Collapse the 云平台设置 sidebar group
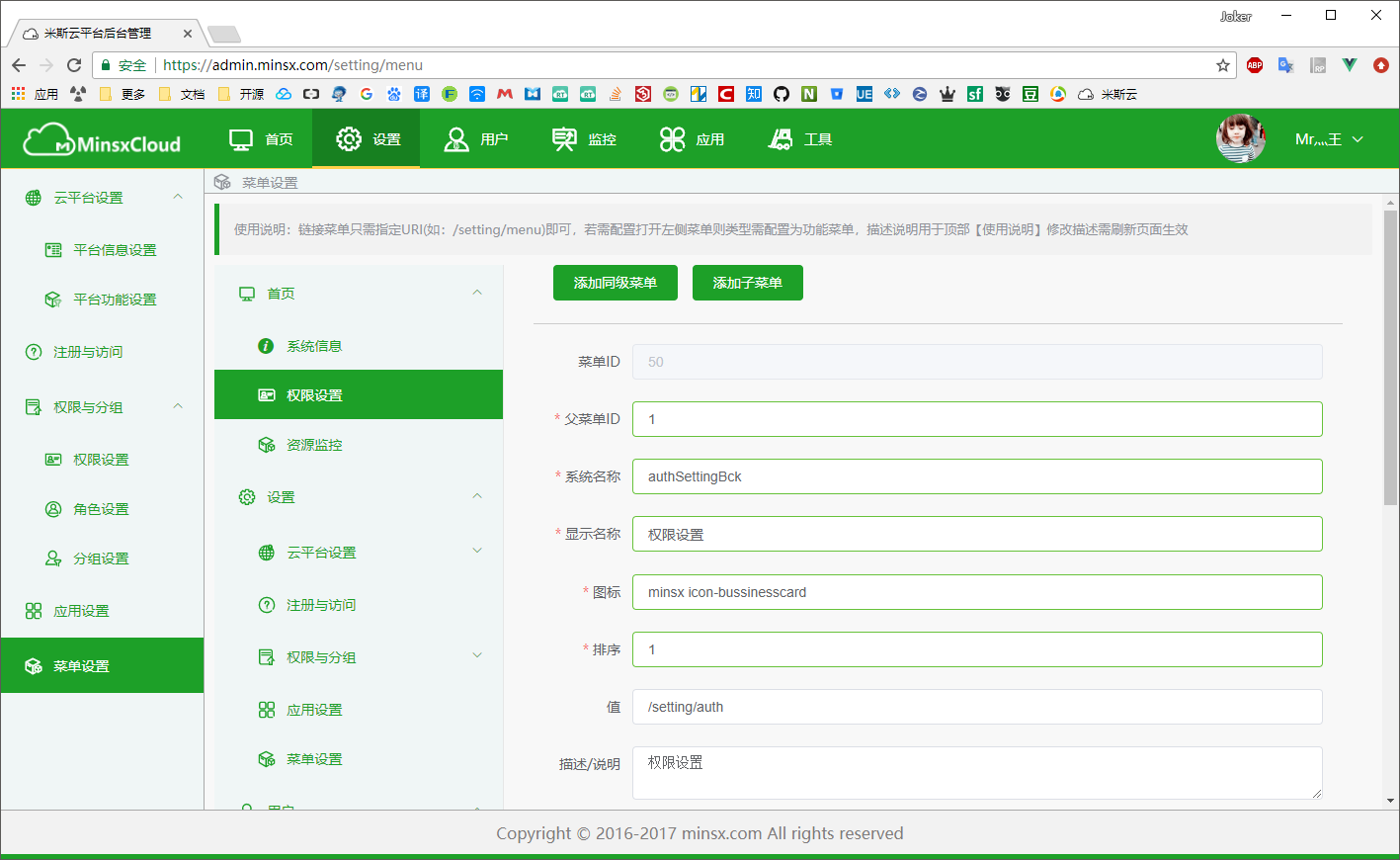This screenshot has height=860, width=1400. tap(178, 197)
